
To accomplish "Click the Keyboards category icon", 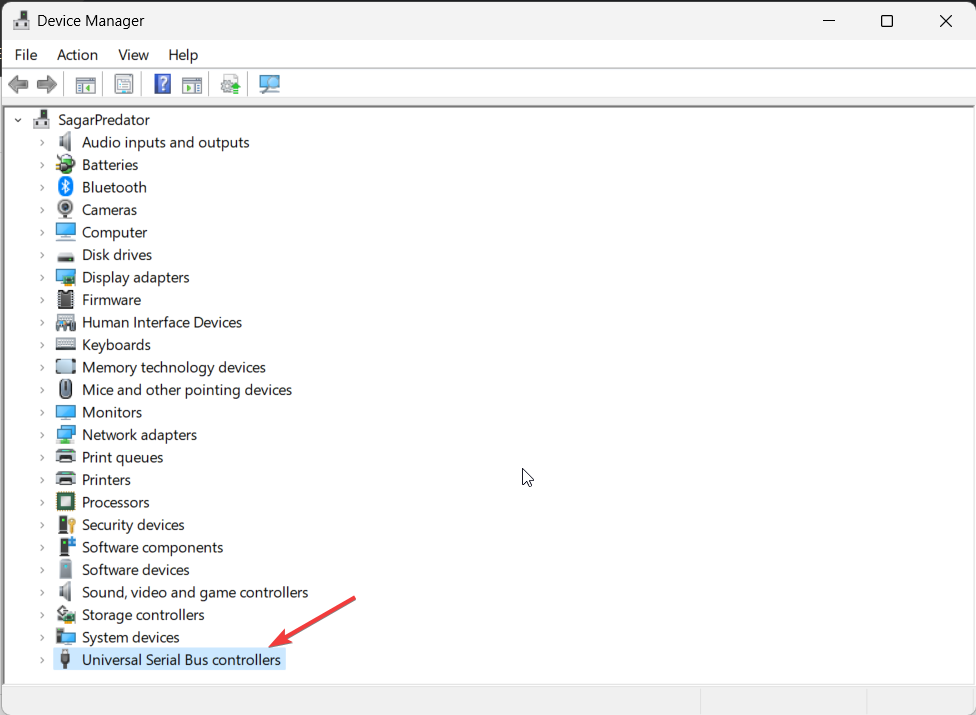I will pos(65,344).
